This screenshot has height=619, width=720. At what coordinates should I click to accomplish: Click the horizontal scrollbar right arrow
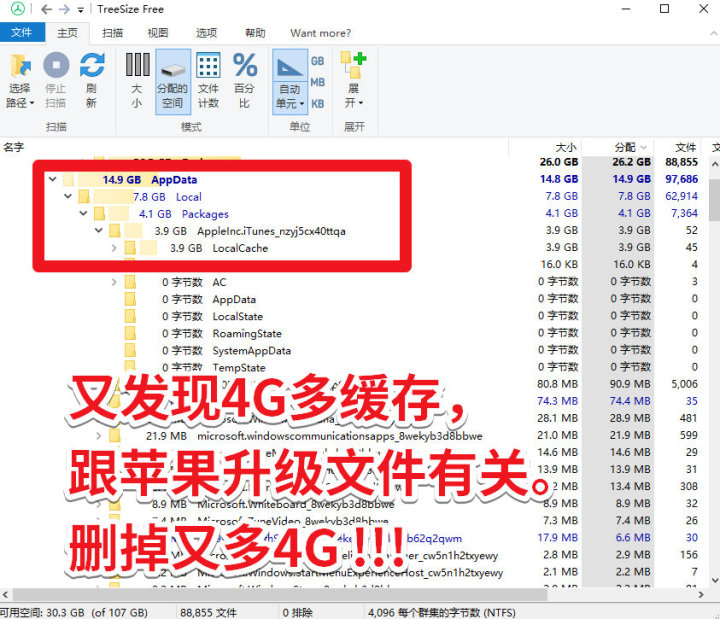701,595
